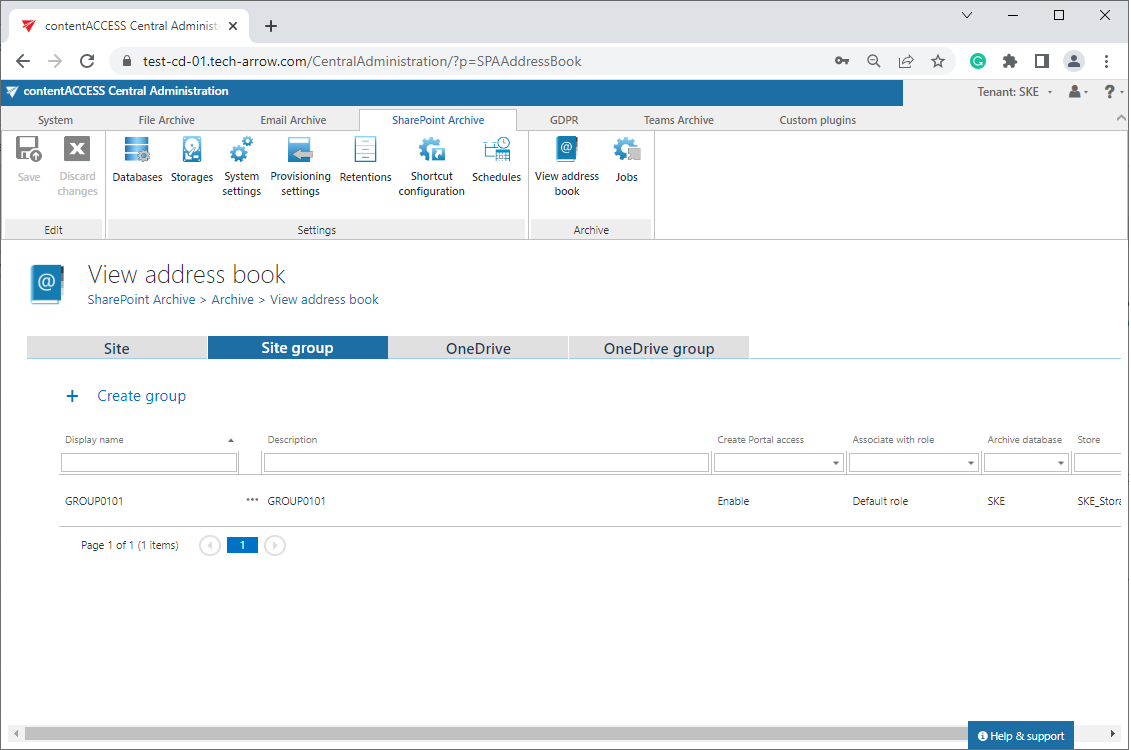Expand the Create Portal access filter dropdown

[x=836, y=464]
